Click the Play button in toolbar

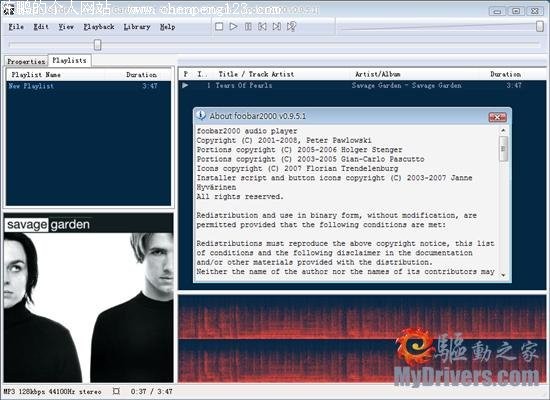233,26
